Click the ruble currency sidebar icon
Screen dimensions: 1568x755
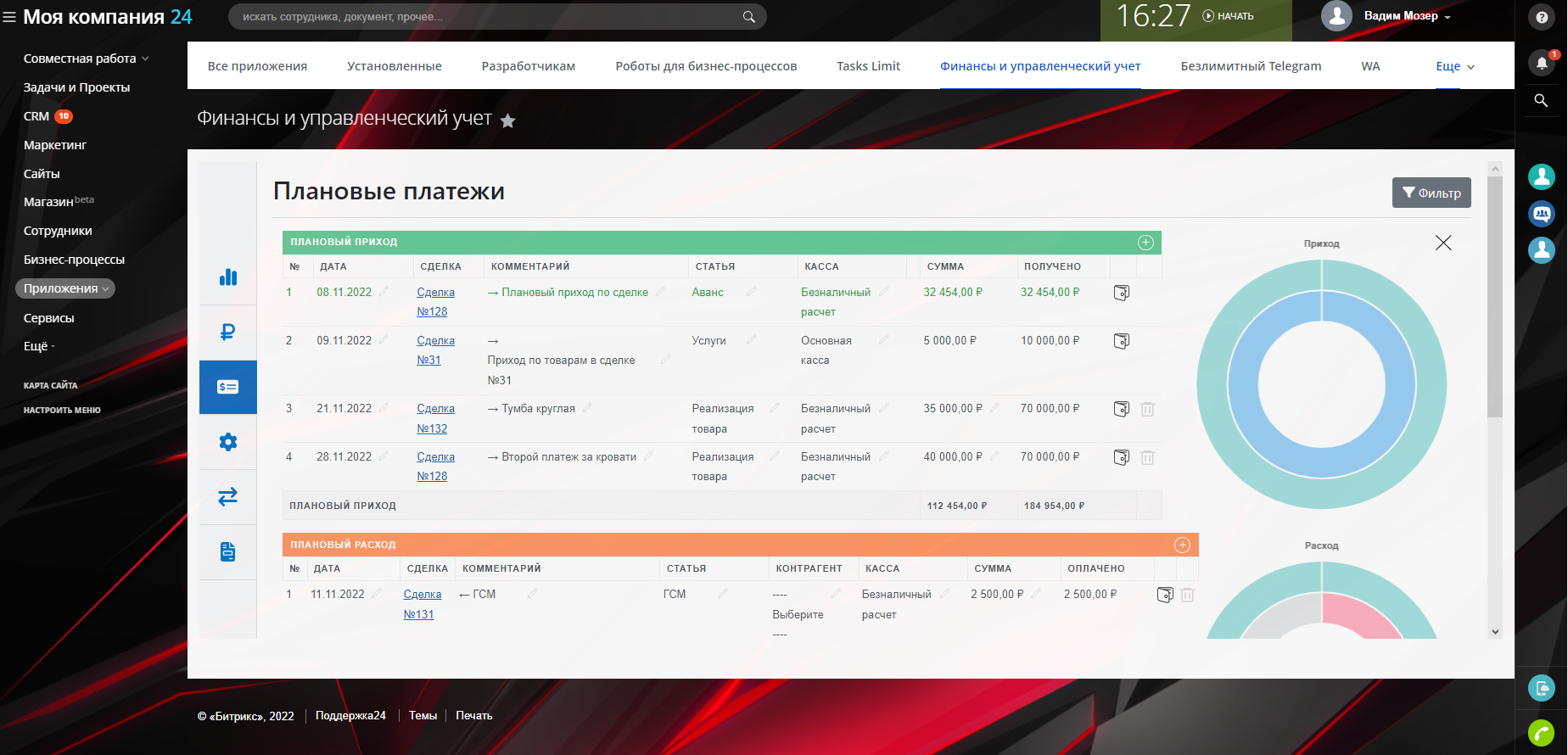click(227, 332)
